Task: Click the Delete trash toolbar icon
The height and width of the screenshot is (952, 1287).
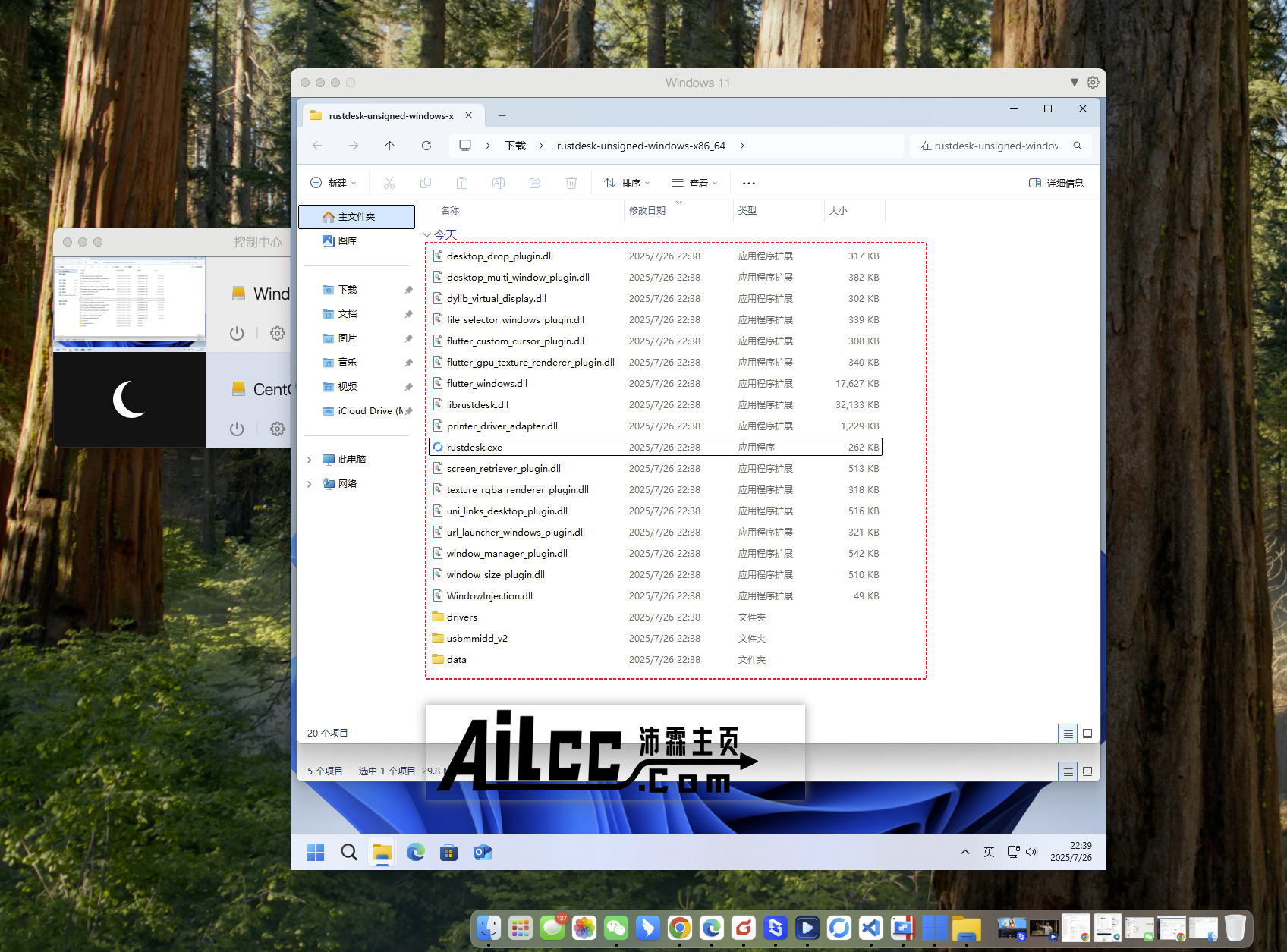Action: 571,183
